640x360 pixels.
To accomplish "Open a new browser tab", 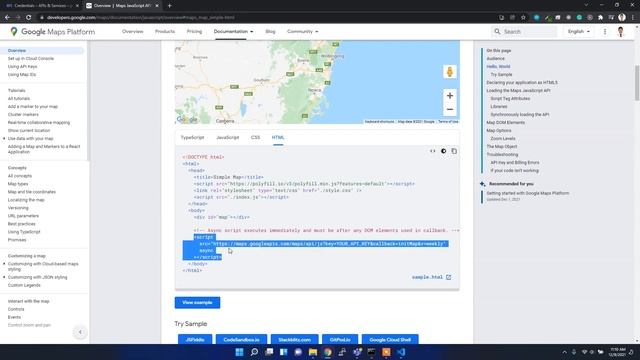I will (169, 6).
